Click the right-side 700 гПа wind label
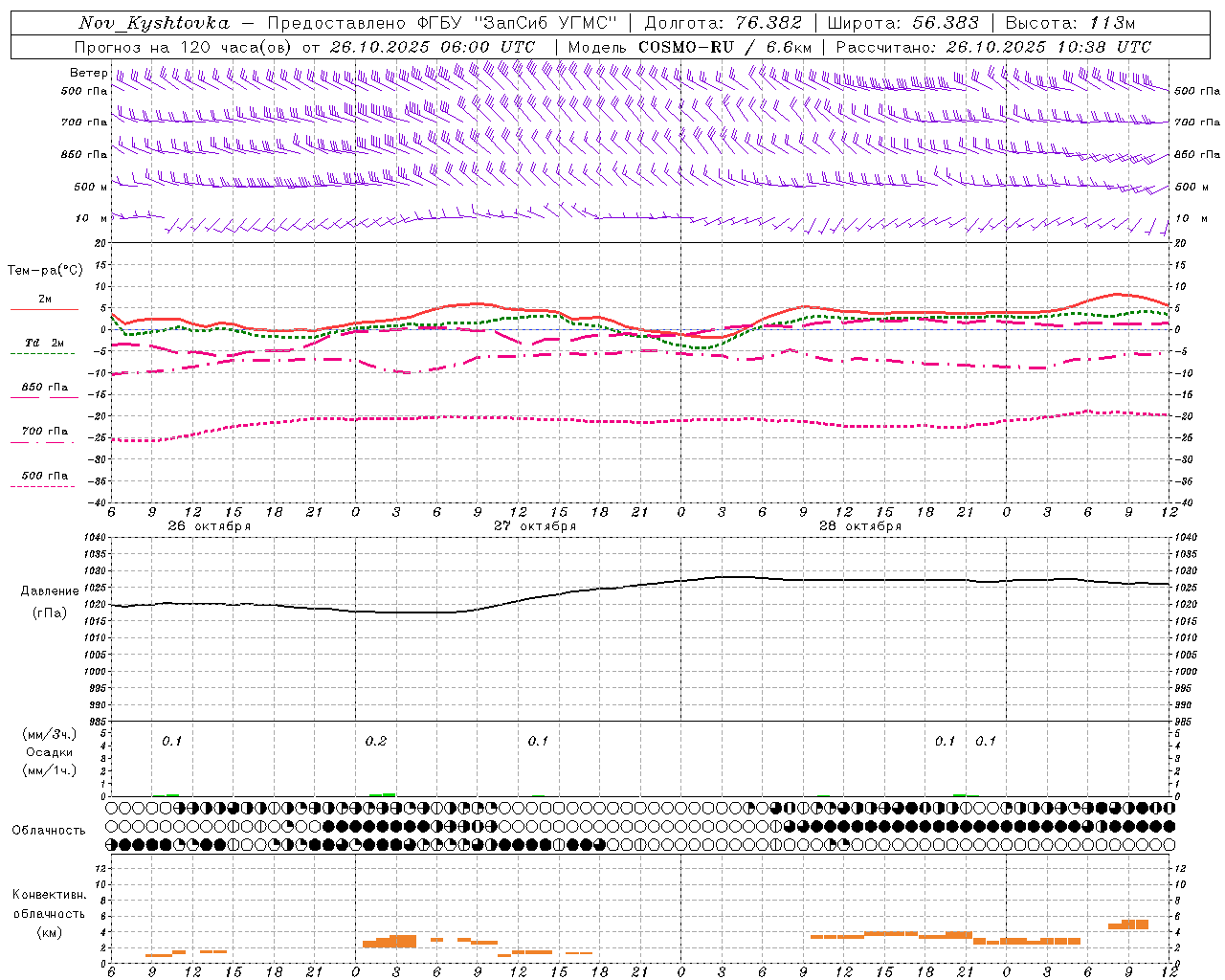 [x=1197, y=122]
